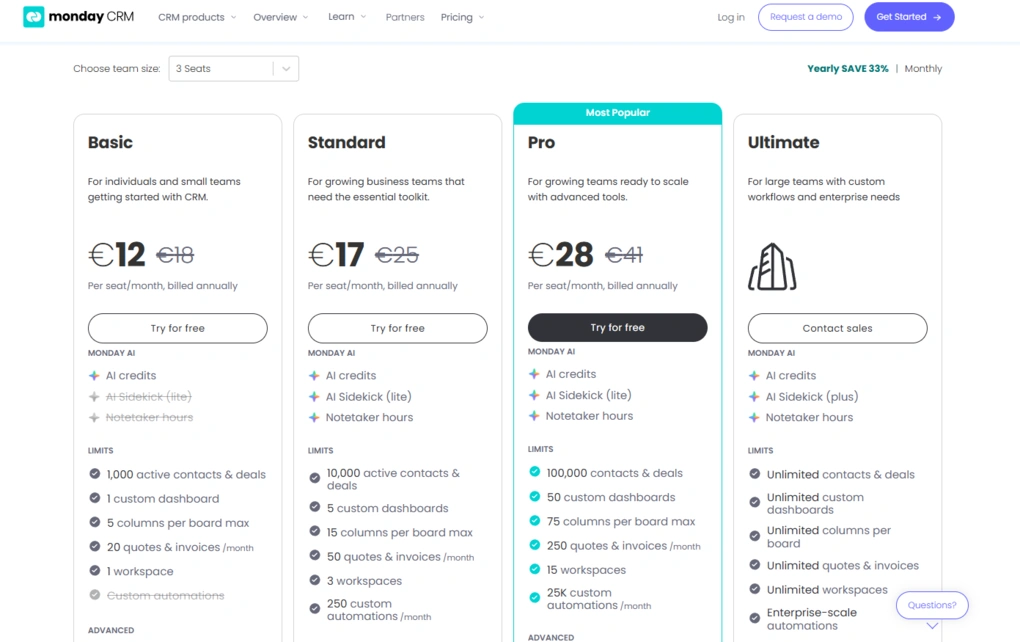The height and width of the screenshot is (642, 1020).
Task: Click the 75 columns per board max text
Action: (x=621, y=521)
